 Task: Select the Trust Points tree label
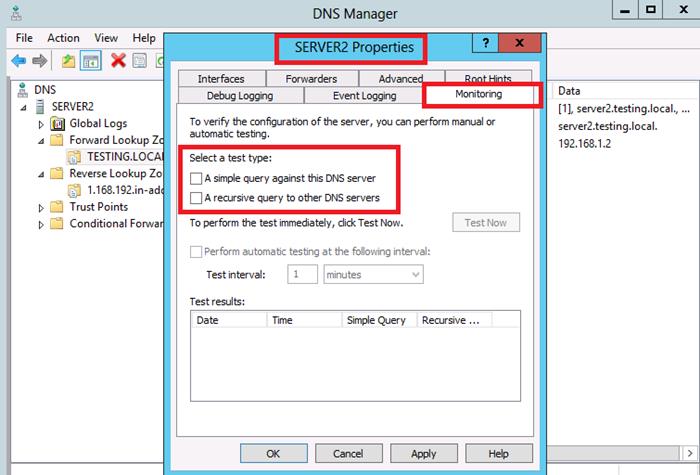click(x=99, y=207)
